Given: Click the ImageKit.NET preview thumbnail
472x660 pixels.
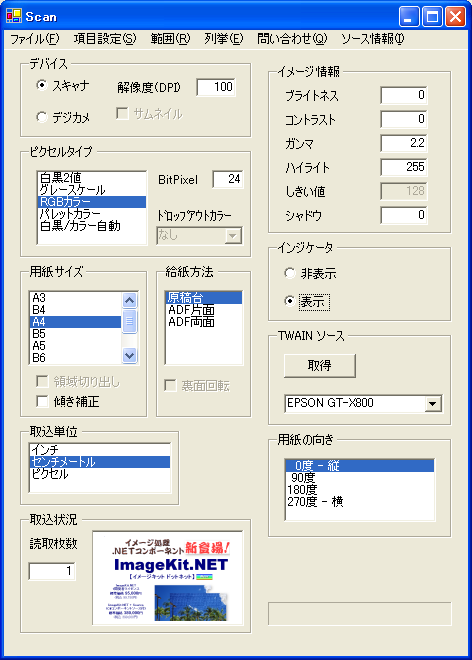Looking at the screenshot, I should point(168,578).
